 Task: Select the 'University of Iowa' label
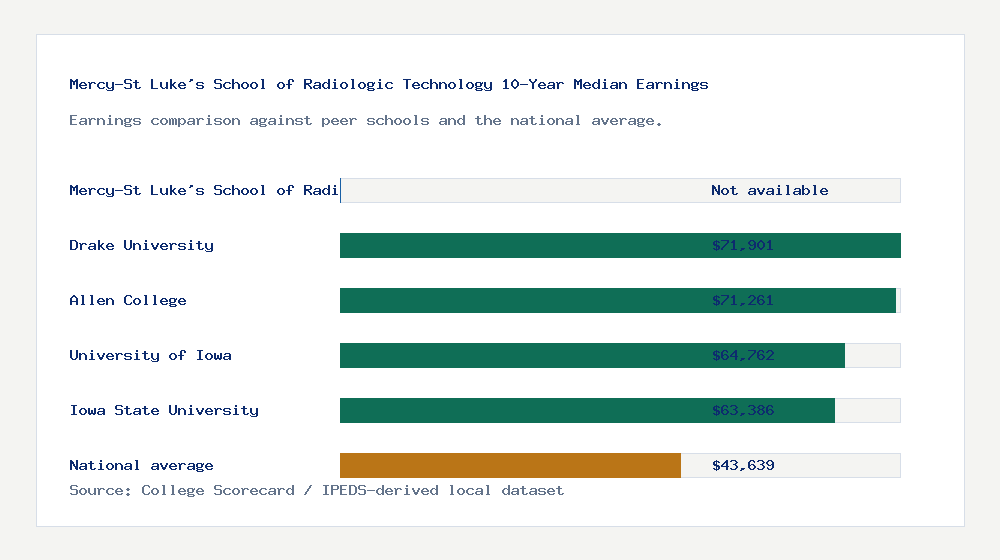tap(150, 355)
